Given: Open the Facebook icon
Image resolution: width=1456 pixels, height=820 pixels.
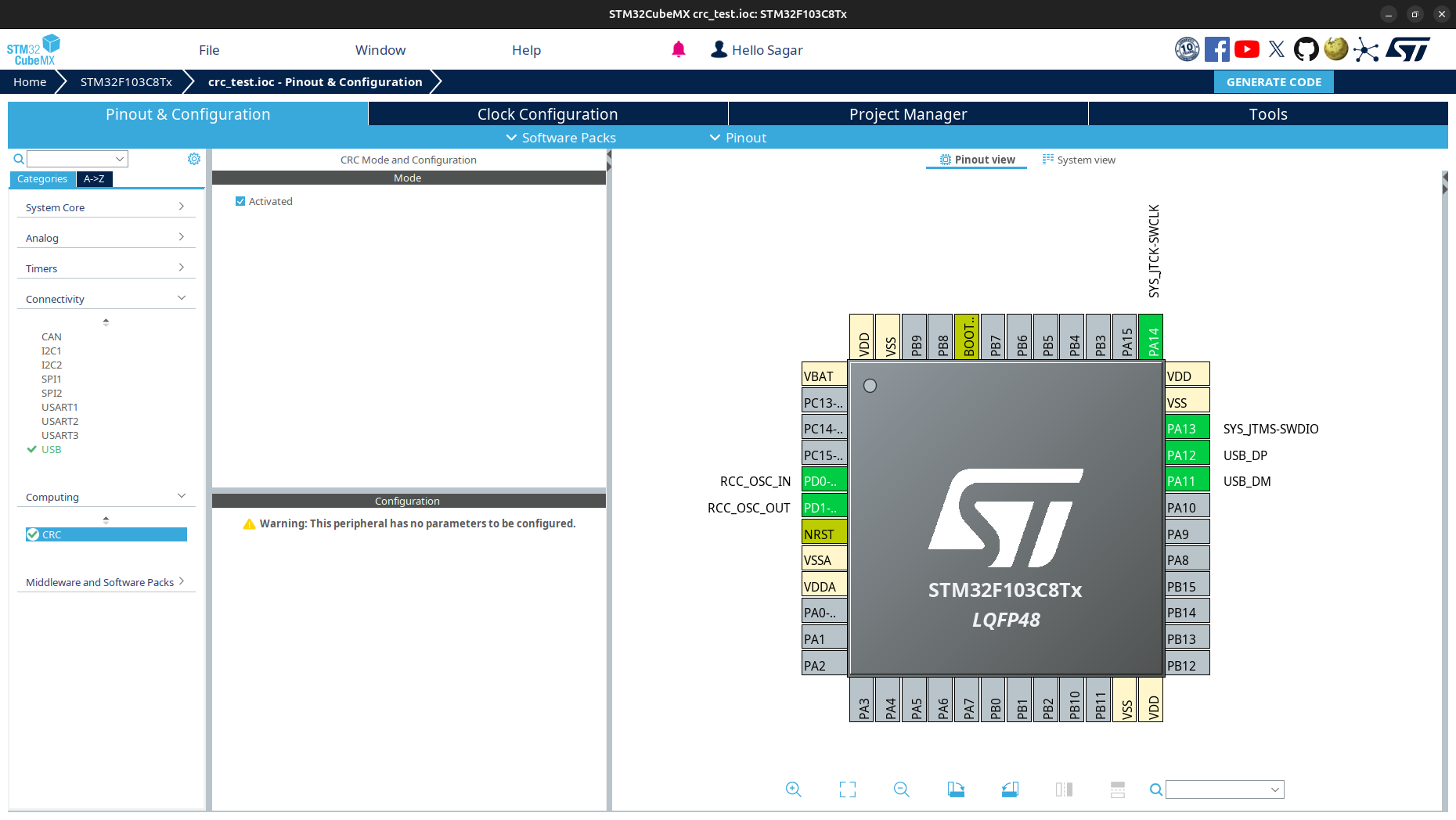Looking at the screenshot, I should tap(1216, 49).
